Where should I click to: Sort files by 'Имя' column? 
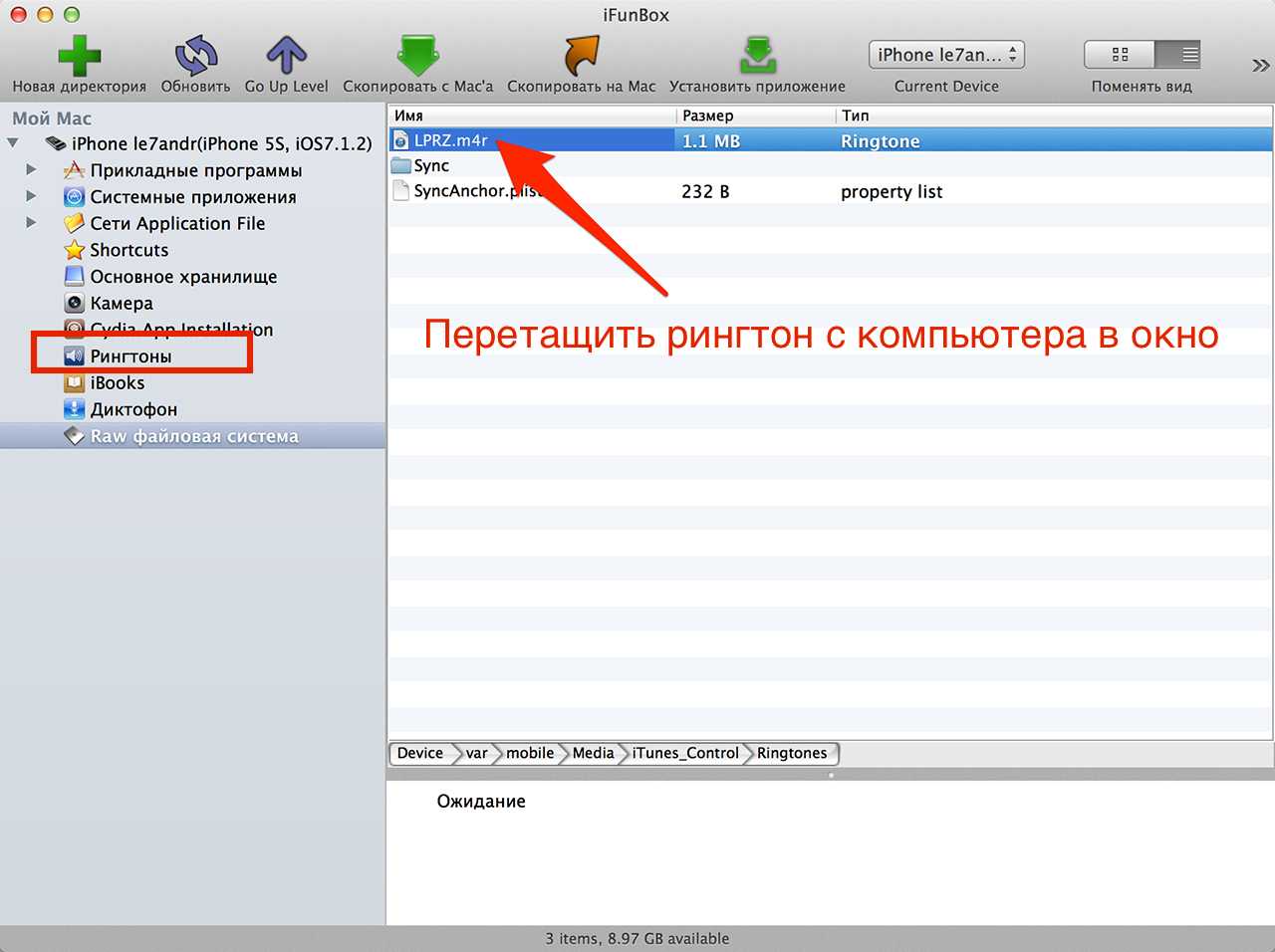[x=532, y=116]
